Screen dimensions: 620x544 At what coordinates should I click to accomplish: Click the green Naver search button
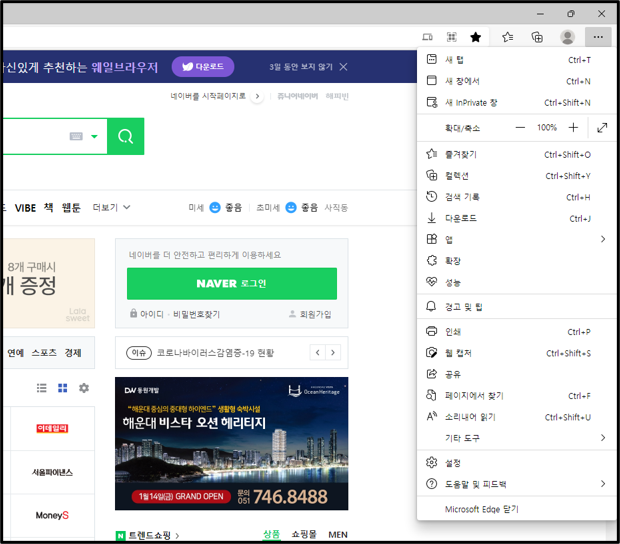point(126,136)
